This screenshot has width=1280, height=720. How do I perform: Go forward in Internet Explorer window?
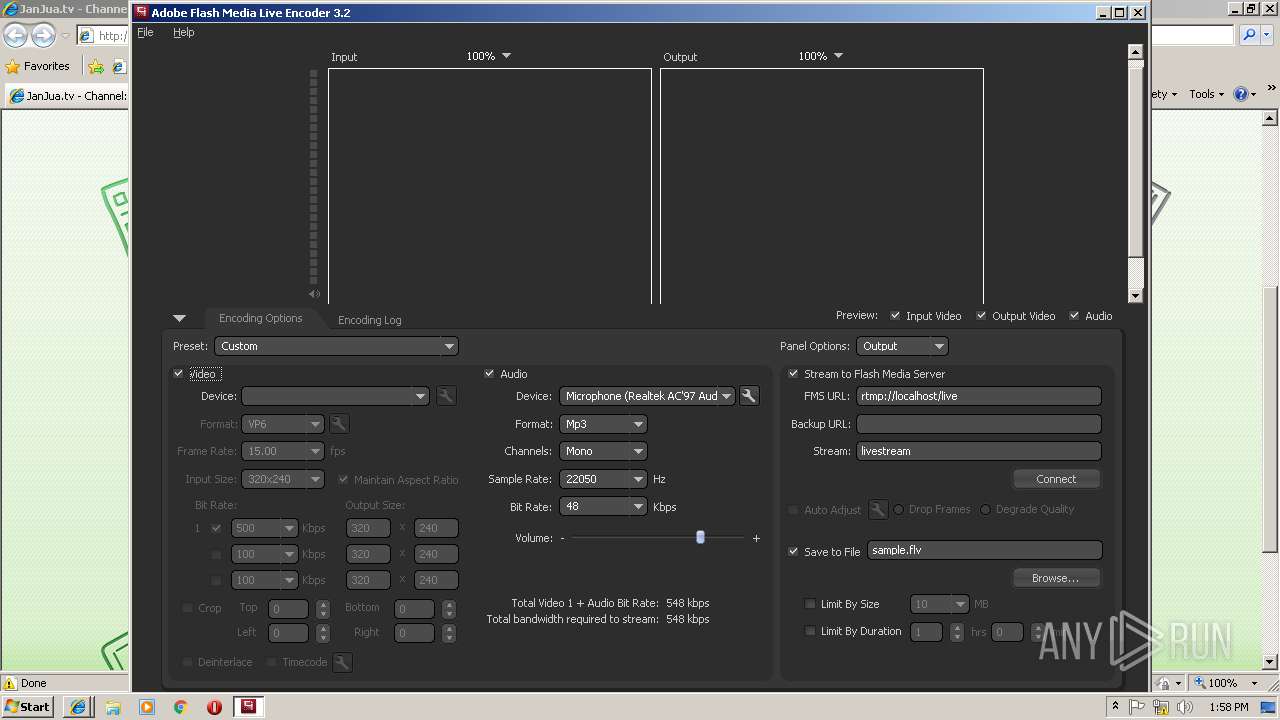[43, 36]
